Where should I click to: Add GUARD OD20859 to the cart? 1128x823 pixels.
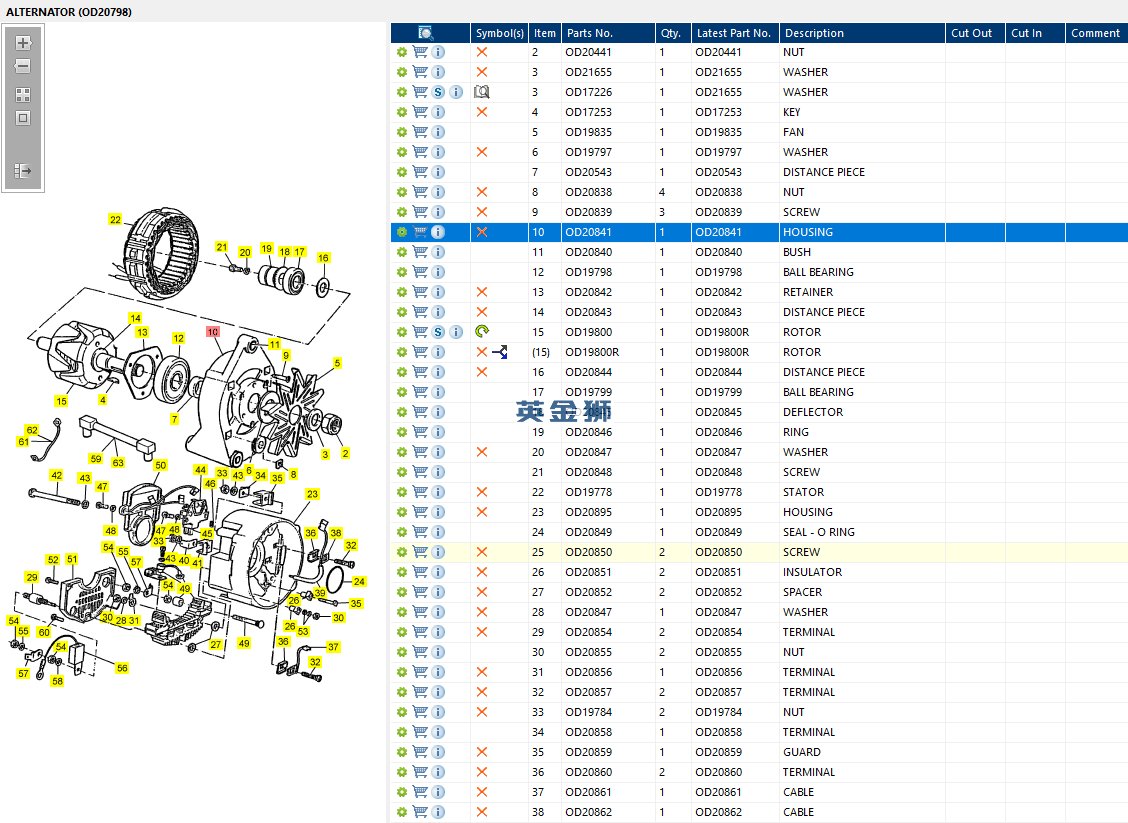point(420,752)
